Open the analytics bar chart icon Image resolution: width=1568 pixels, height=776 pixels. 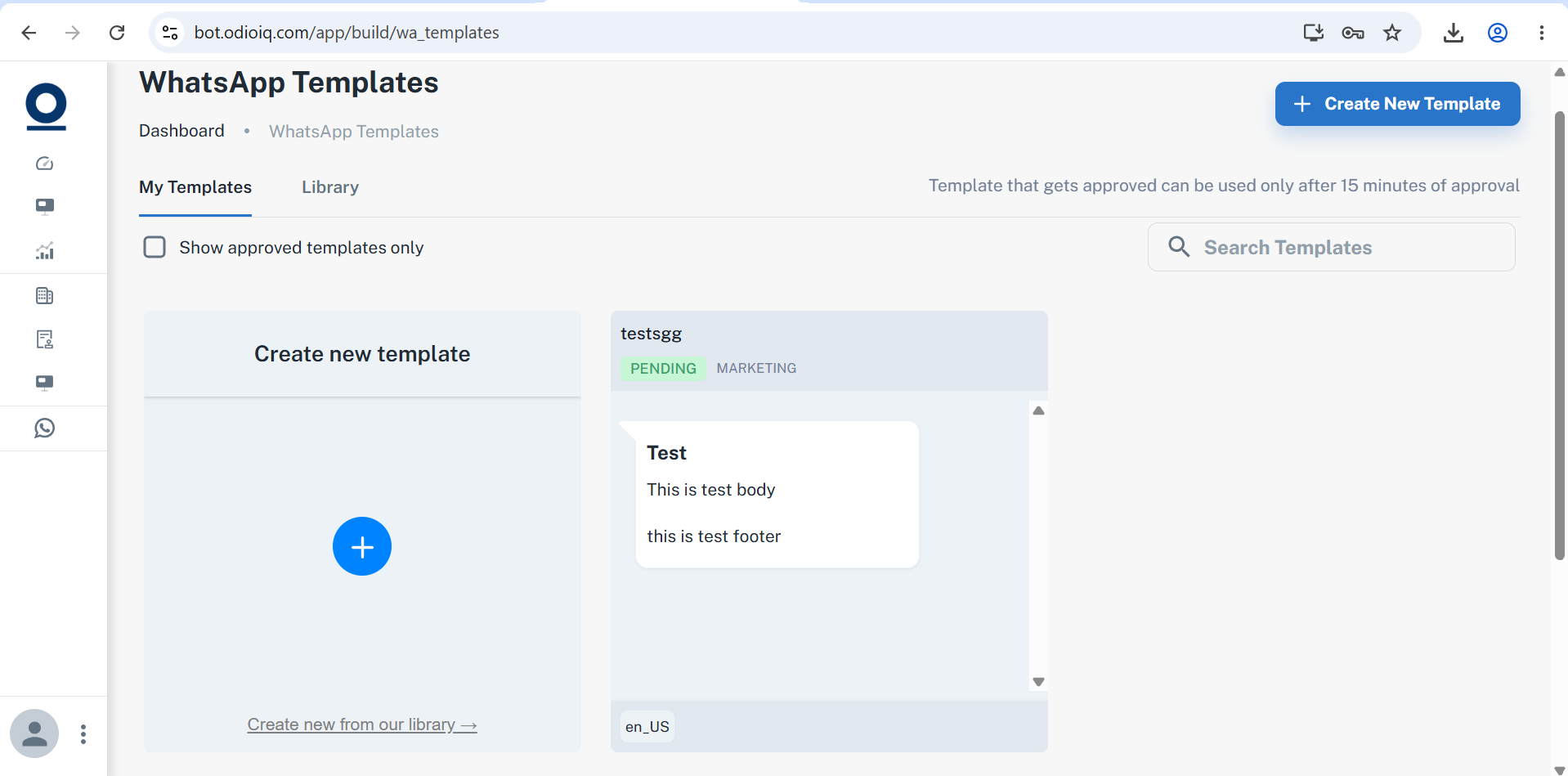tap(45, 251)
